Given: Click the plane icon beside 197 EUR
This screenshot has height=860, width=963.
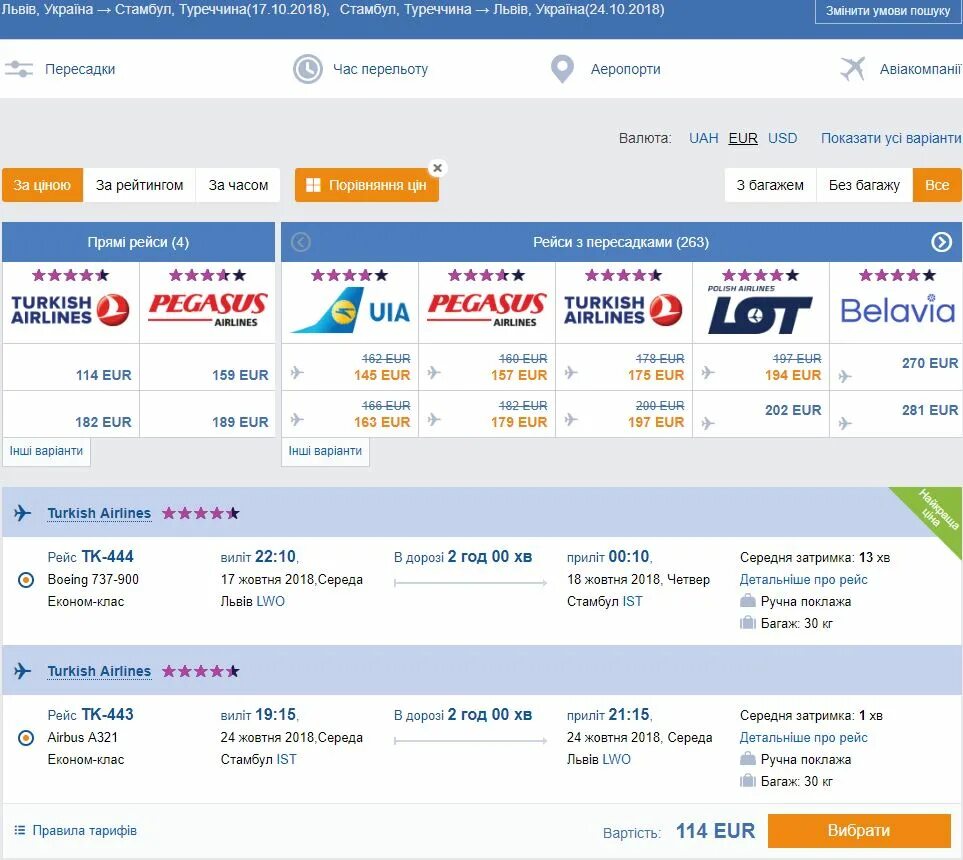Looking at the screenshot, I should [571, 420].
